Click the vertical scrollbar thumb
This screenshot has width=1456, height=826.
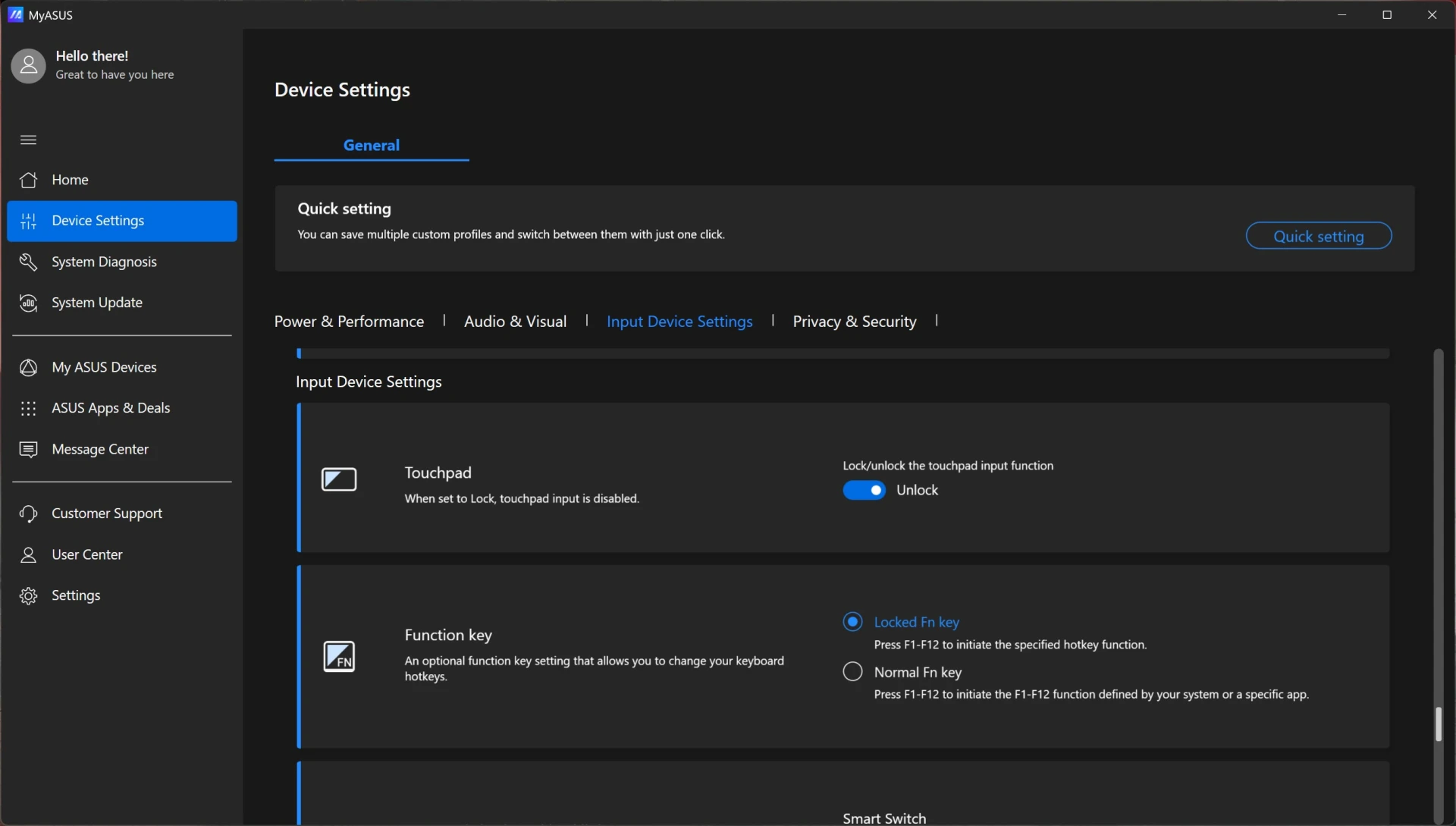[1438, 724]
